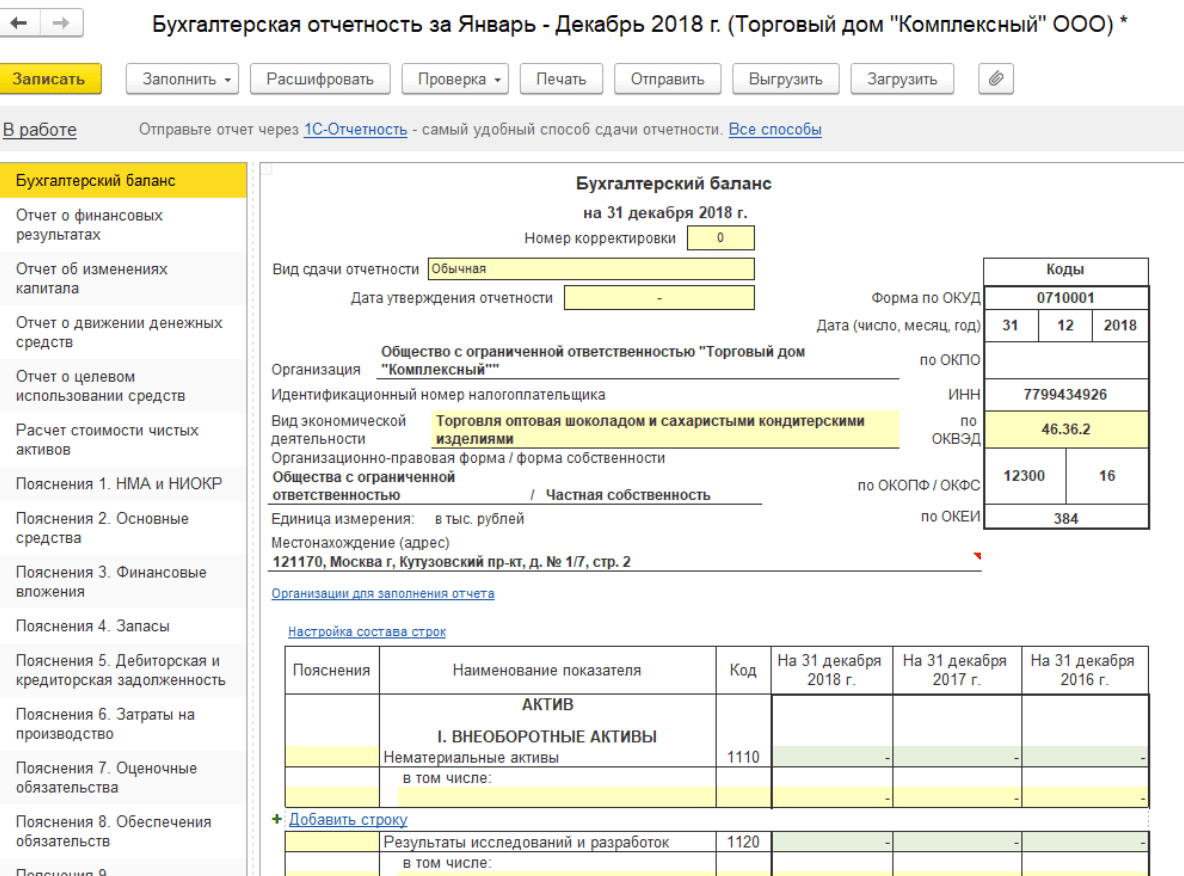Select Отчет о финансовых результатах section
Screen dimensions: 1184x876
(89, 225)
